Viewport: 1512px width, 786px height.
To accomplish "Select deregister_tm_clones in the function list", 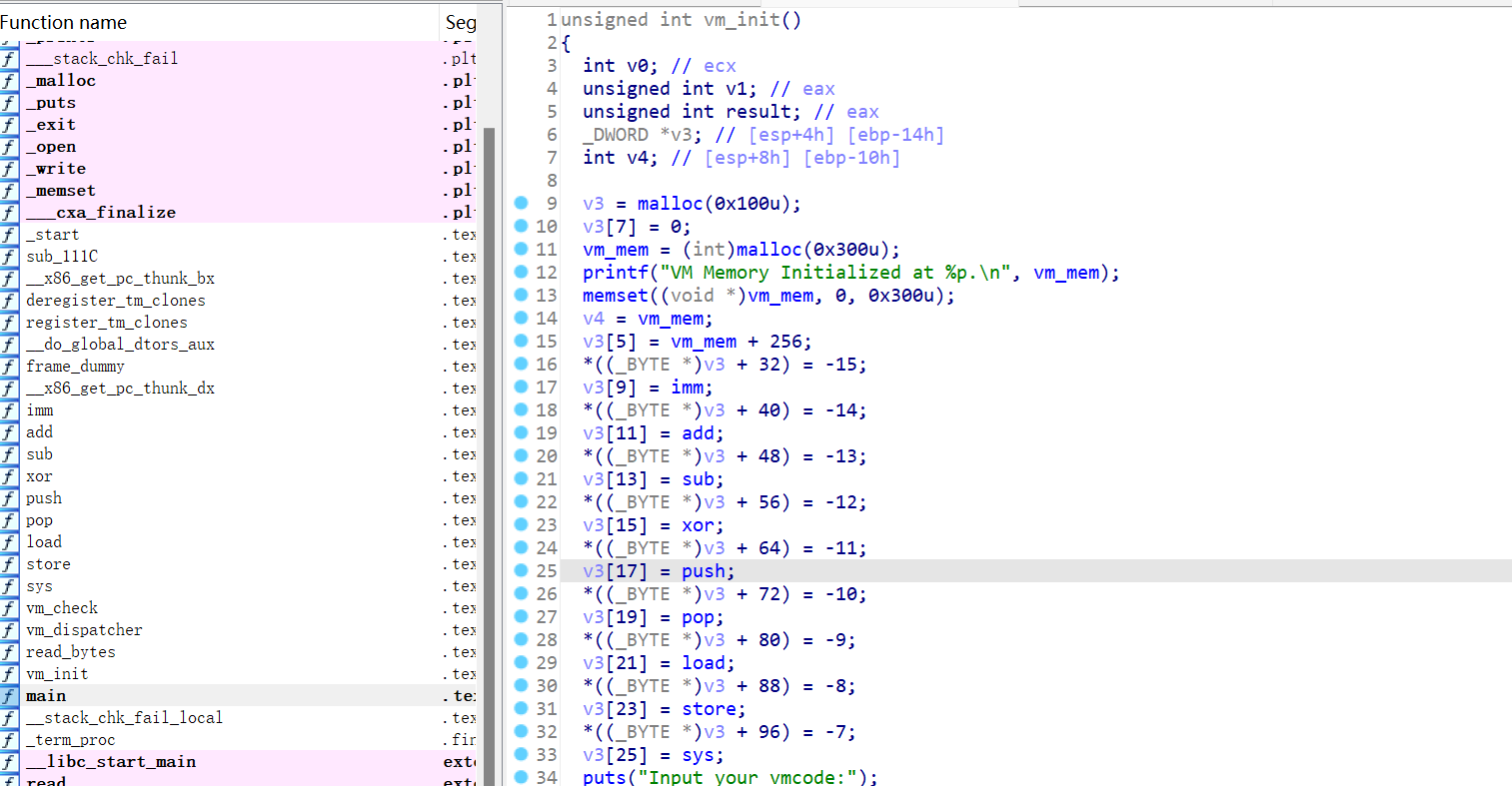I will [x=115, y=301].
